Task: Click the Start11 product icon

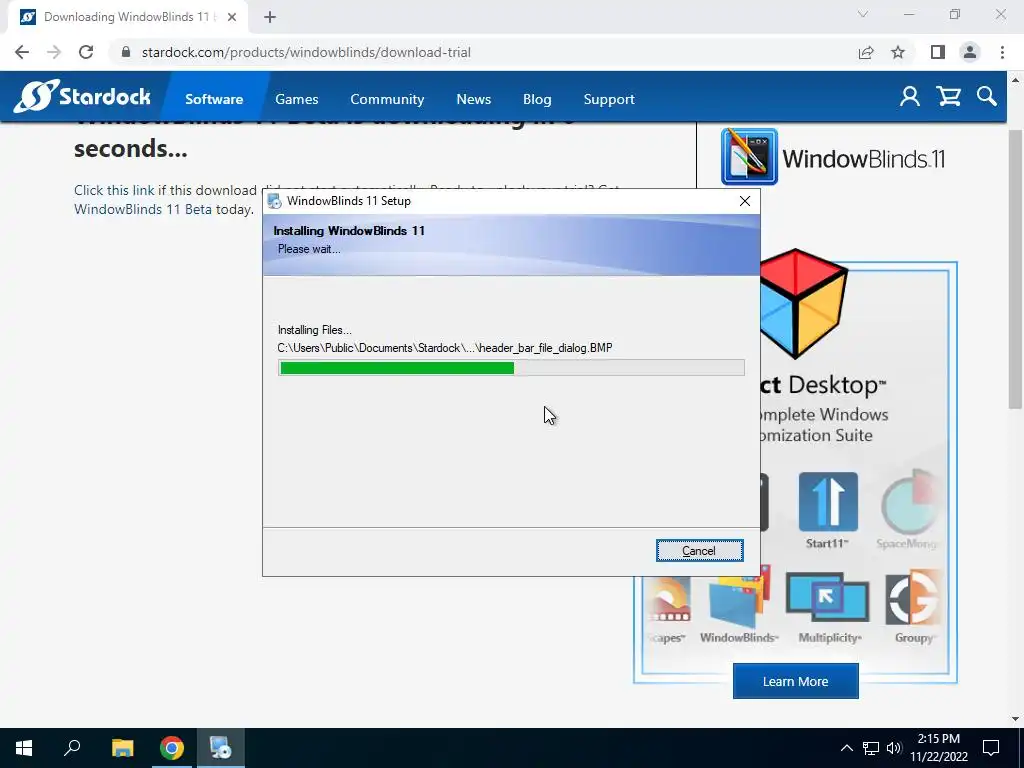Action: coord(828,502)
